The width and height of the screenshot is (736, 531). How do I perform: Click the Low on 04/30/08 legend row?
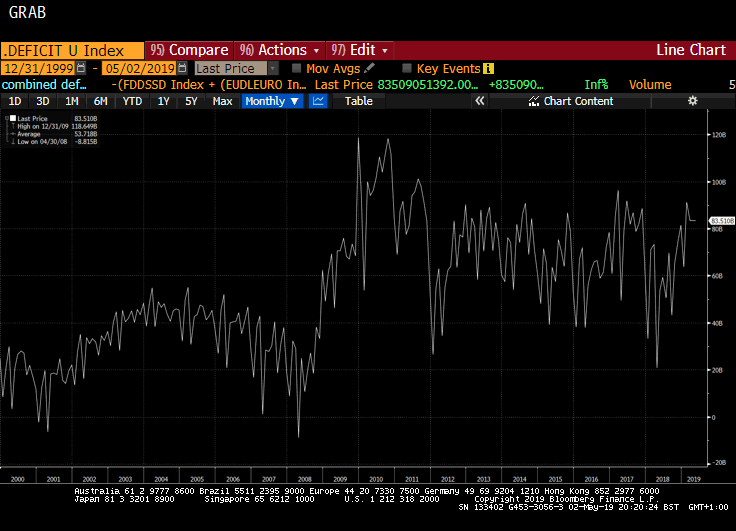tap(54, 141)
